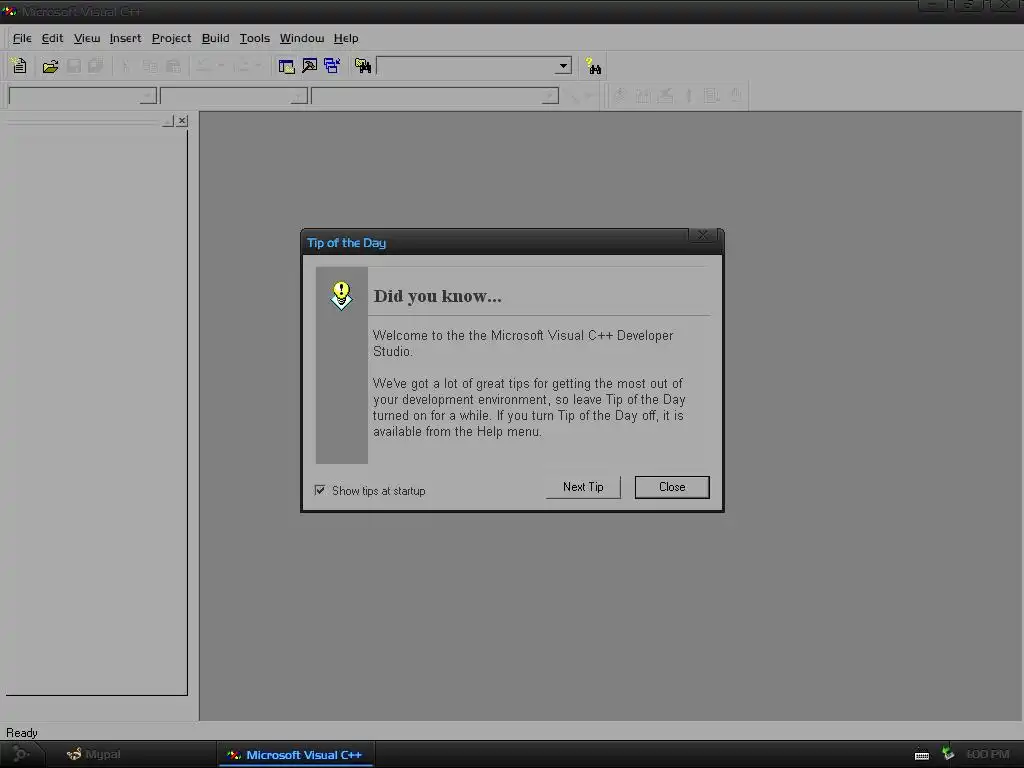Click the grayed Build icon on build toolbar
Image resolution: width=1024 pixels, height=768 pixels.
(643, 96)
